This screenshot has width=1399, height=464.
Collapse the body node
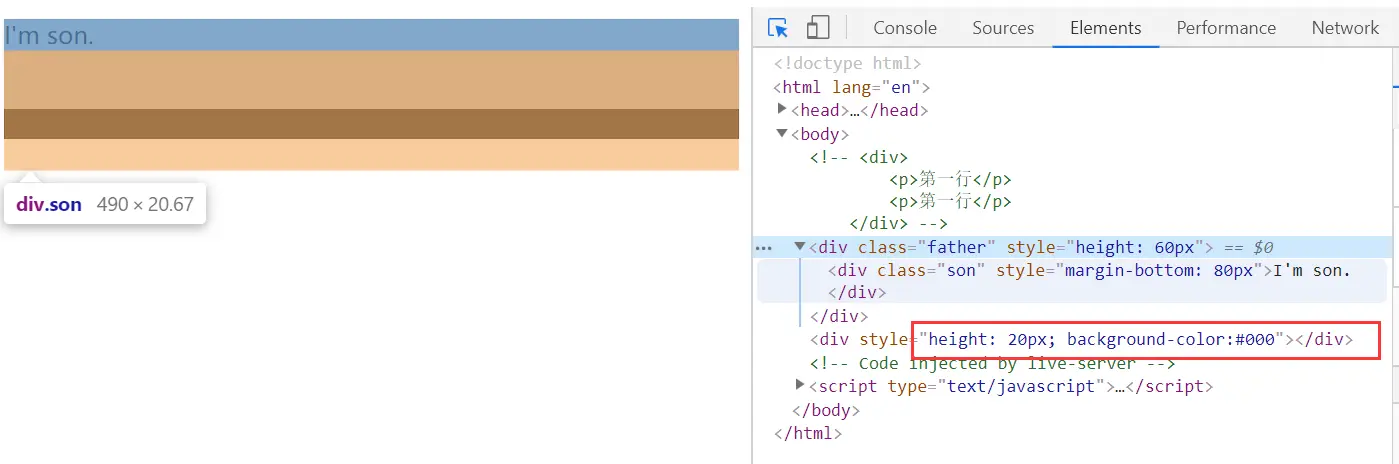point(783,133)
